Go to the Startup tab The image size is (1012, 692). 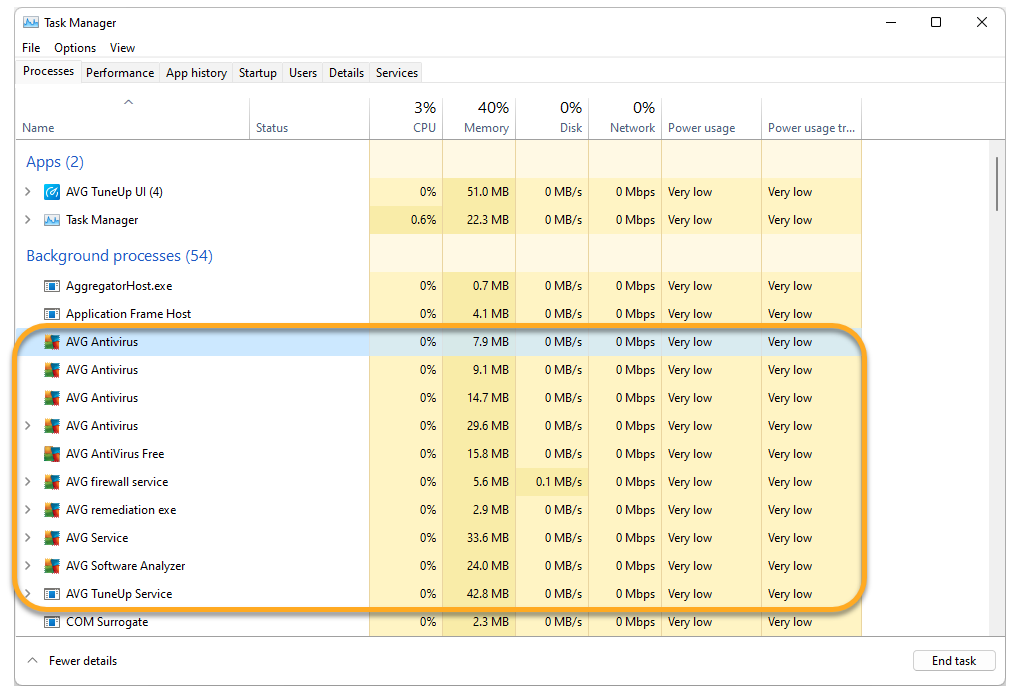pos(258,73)
